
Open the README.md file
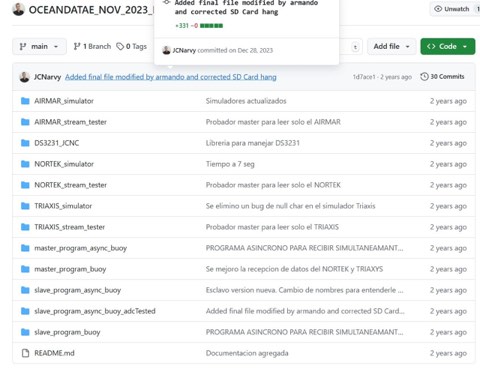coord(54,353)
